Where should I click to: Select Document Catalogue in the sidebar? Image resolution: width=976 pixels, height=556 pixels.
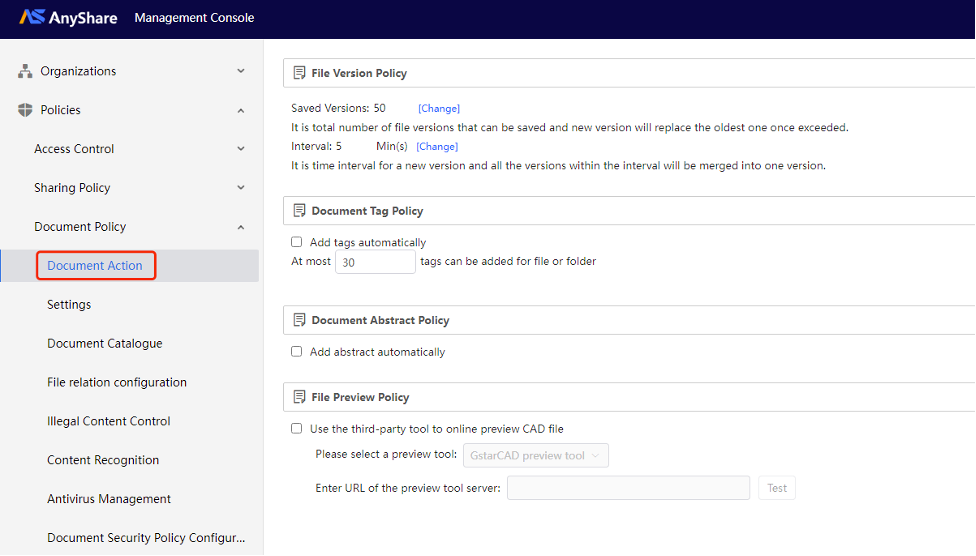click(105, 343)
